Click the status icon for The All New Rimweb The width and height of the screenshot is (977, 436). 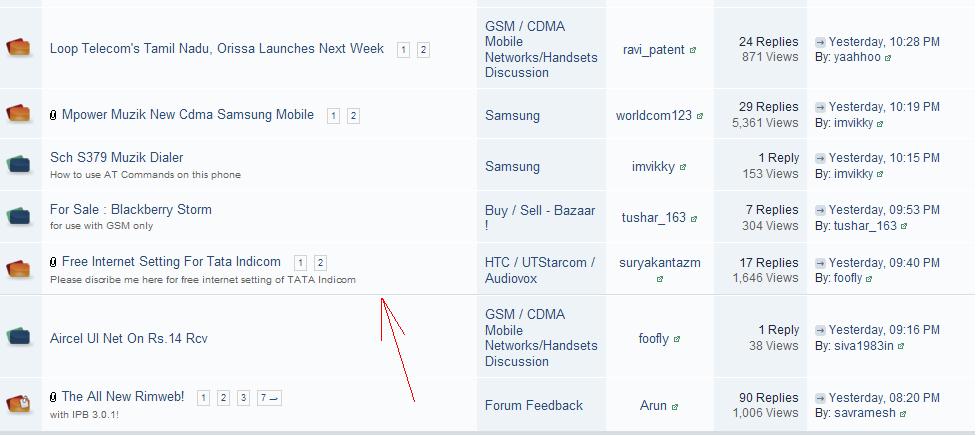click(x=18, y=403)
